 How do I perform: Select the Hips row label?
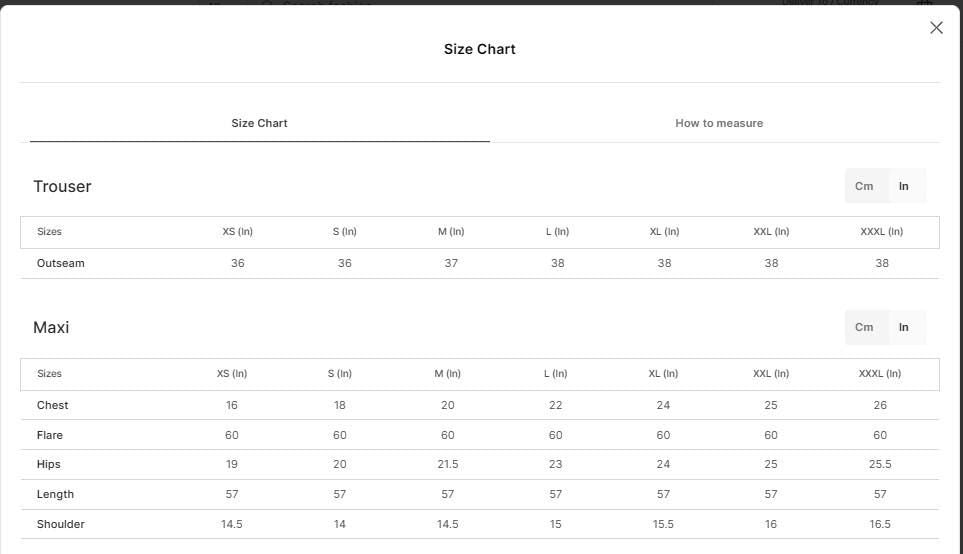[49, 464]
